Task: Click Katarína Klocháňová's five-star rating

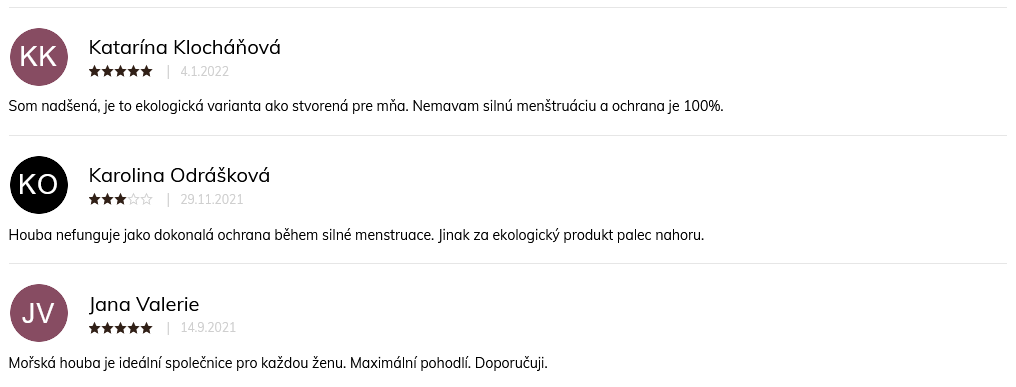Action: pos(121,71)
